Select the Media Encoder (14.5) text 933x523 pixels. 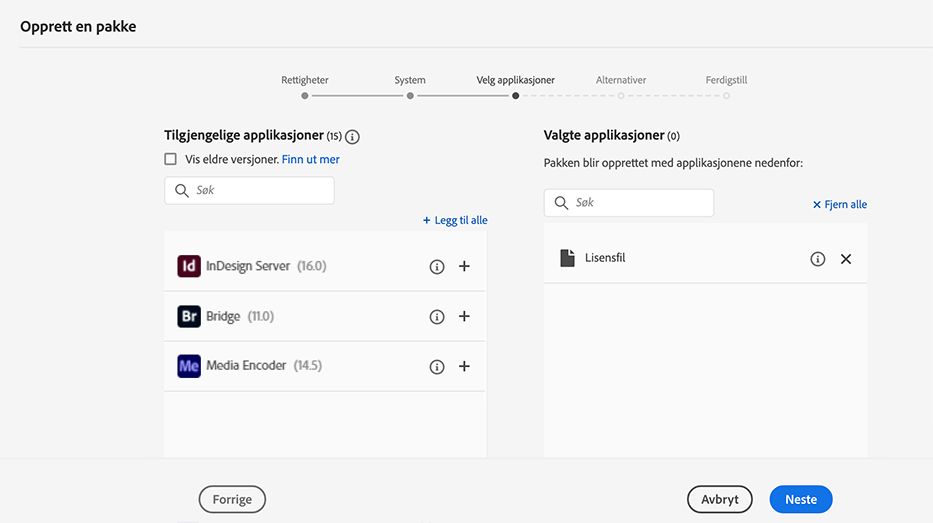(x=264, y=365)
